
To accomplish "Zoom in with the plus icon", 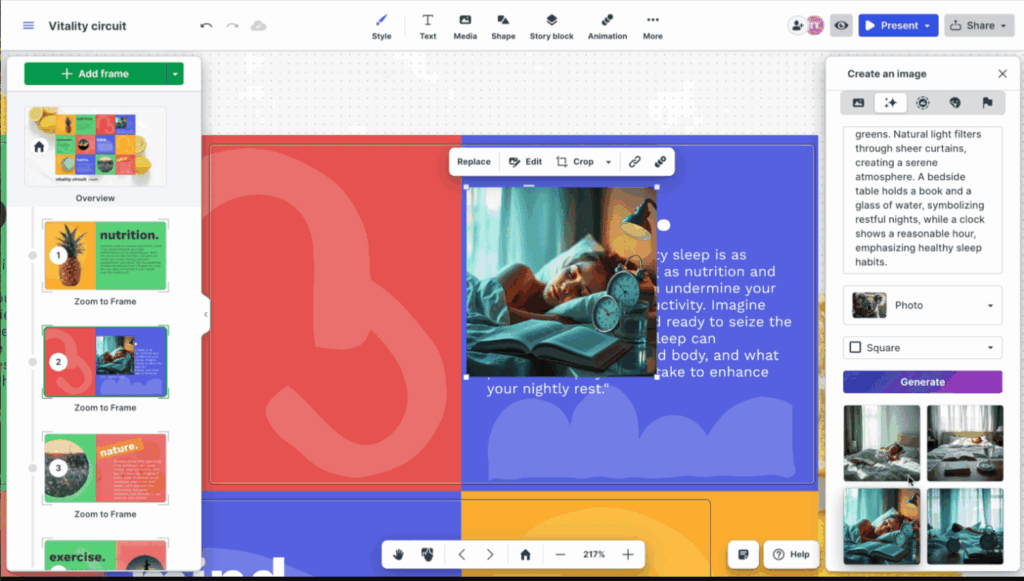I will 628,555.
